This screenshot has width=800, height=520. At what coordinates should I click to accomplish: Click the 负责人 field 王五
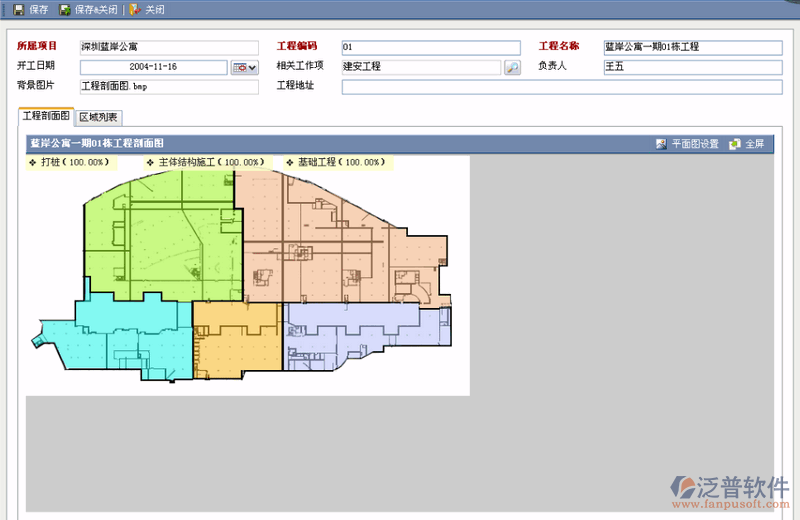click(693, 67)
